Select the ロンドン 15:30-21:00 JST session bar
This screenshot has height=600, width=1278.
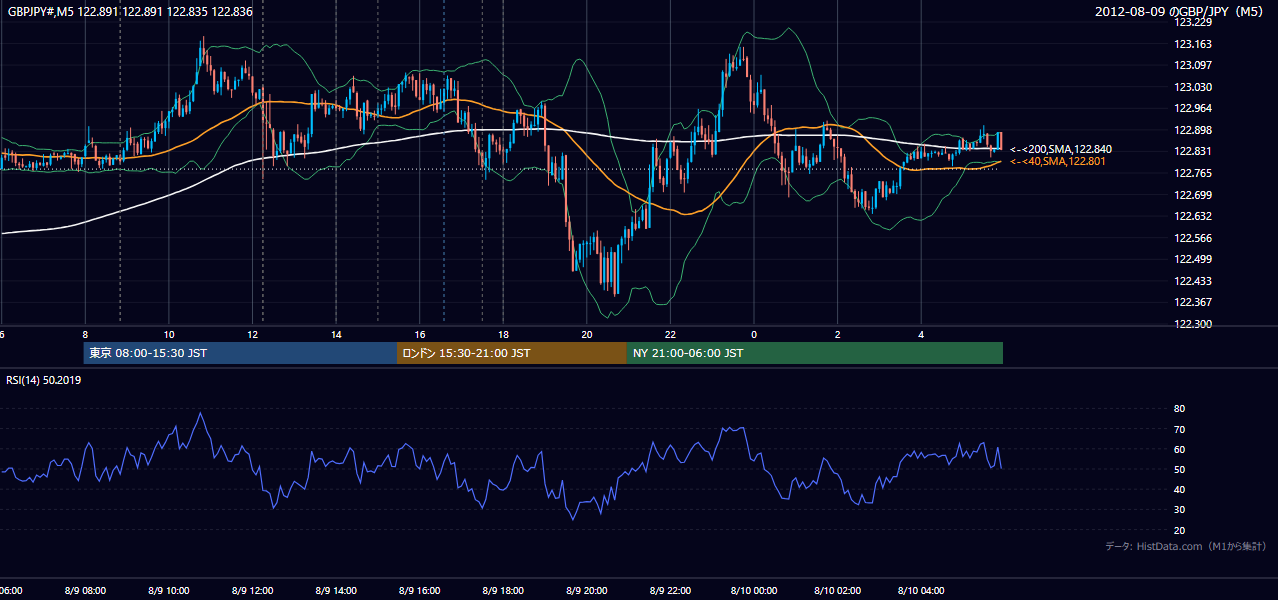512,353
